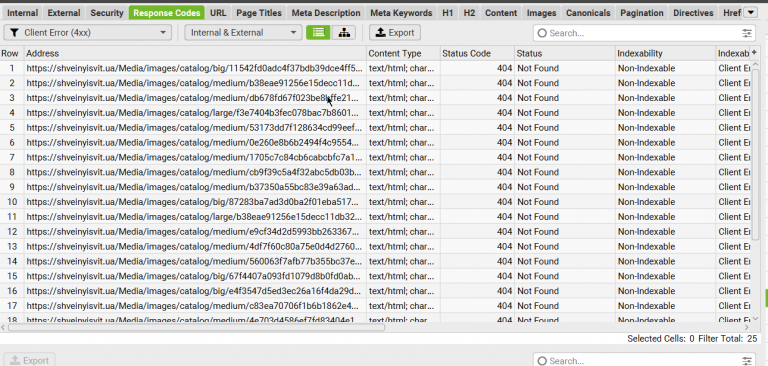This screenshot has width=768, height=366.
Task: Click the scroll left arrow of horizontal scrollbar
Action: click(3, 327)
